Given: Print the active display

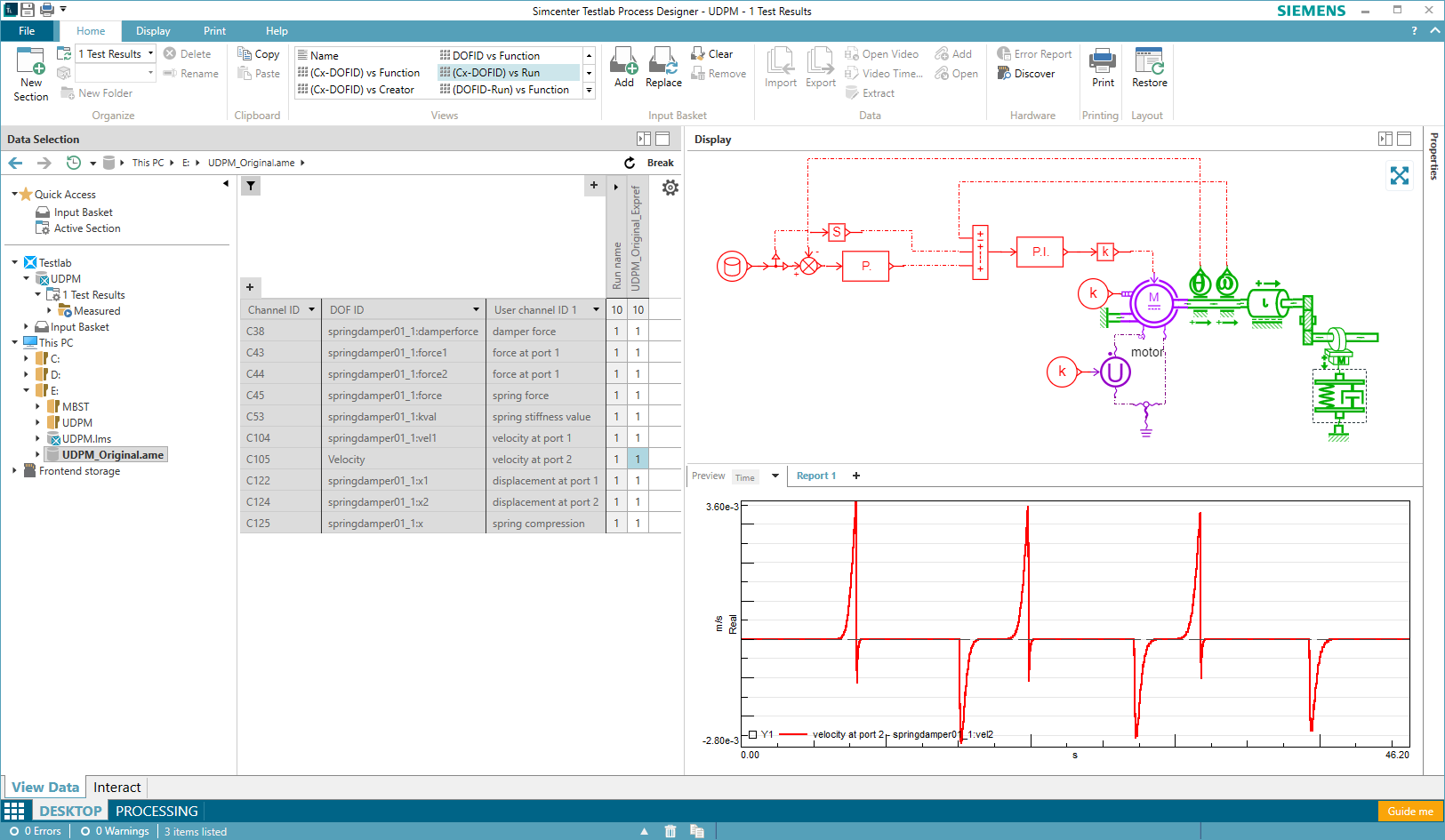Looking at the screenshot, I should [1102, 64].
